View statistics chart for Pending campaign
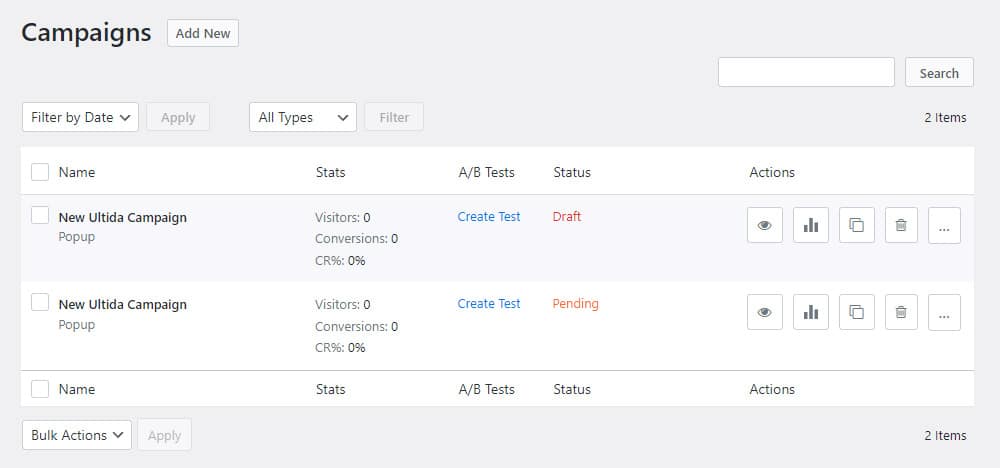1000x468 pixels. [811, 312]
